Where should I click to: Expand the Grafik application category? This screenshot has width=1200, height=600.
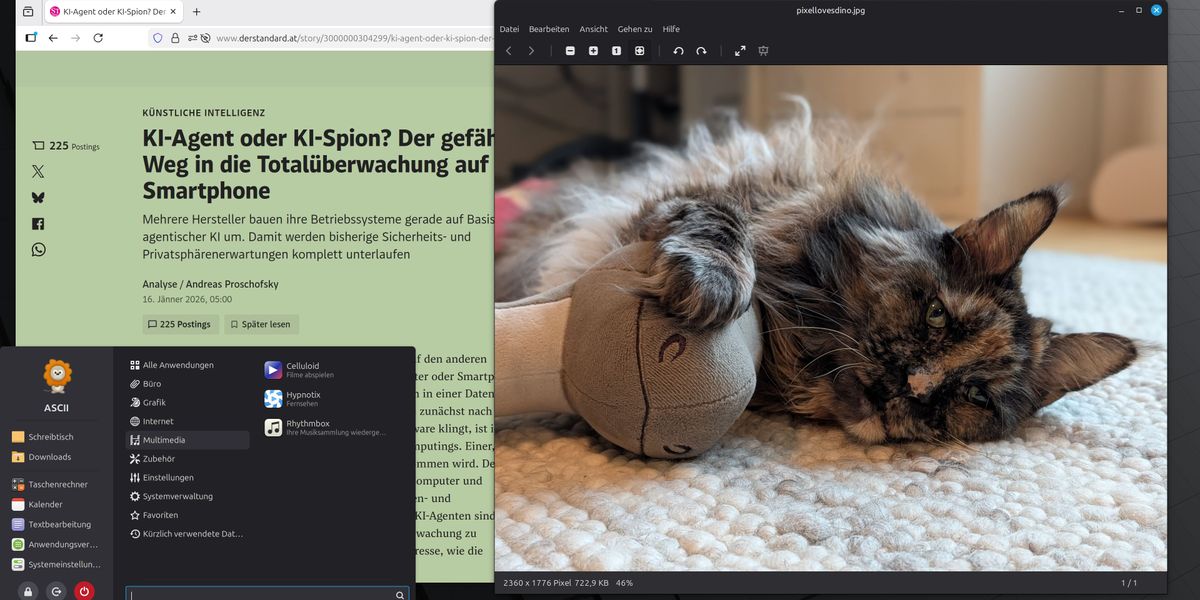point(154,403)
